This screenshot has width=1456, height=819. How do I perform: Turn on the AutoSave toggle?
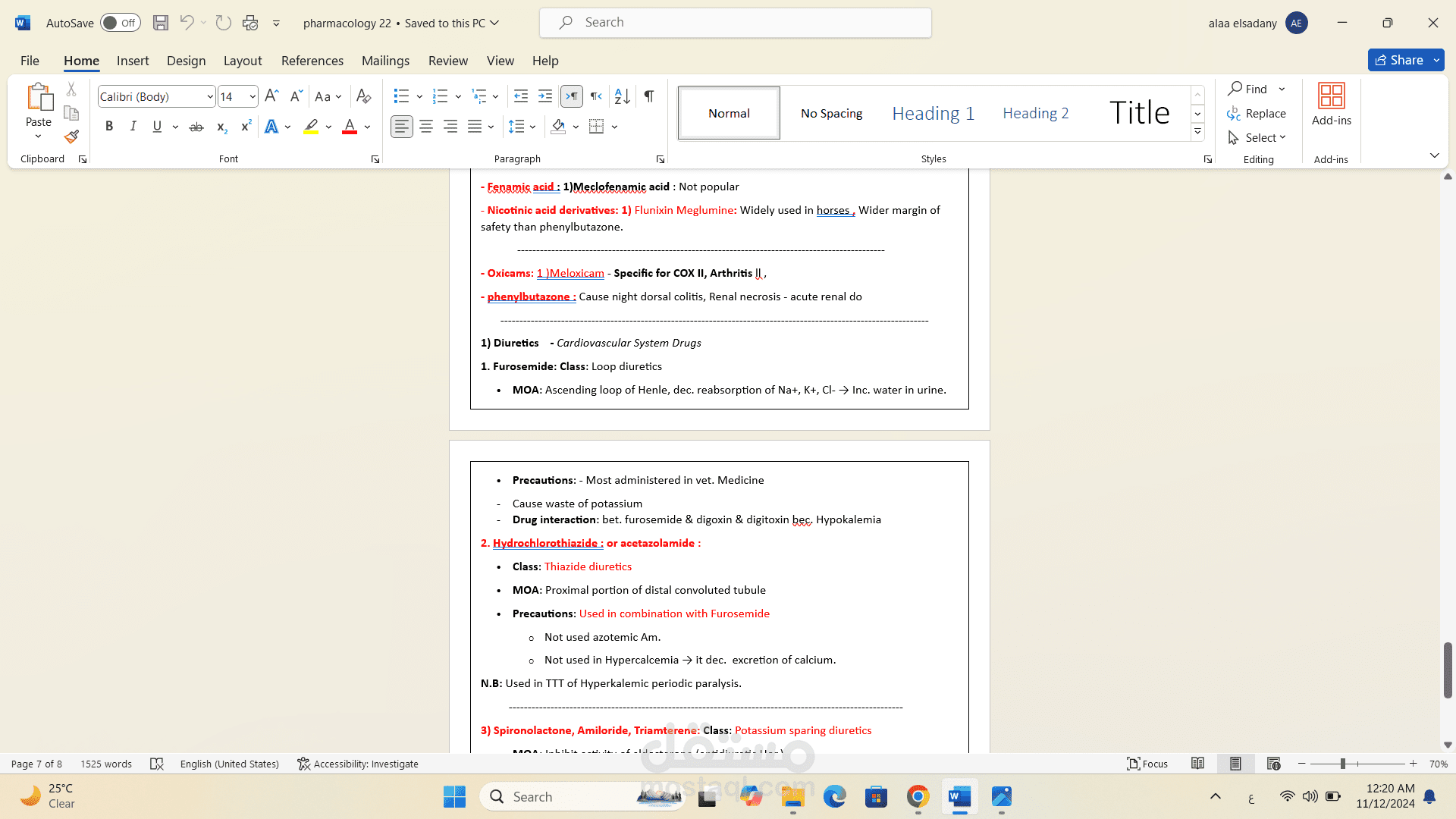[x=121, y=23]
